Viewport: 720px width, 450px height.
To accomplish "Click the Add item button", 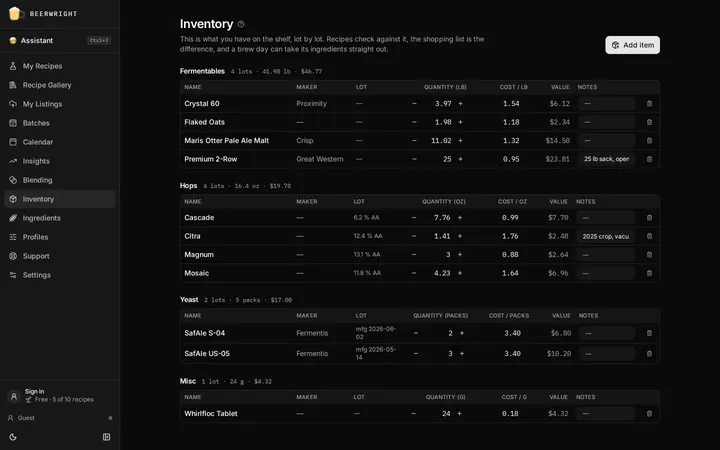I will 632,45.
